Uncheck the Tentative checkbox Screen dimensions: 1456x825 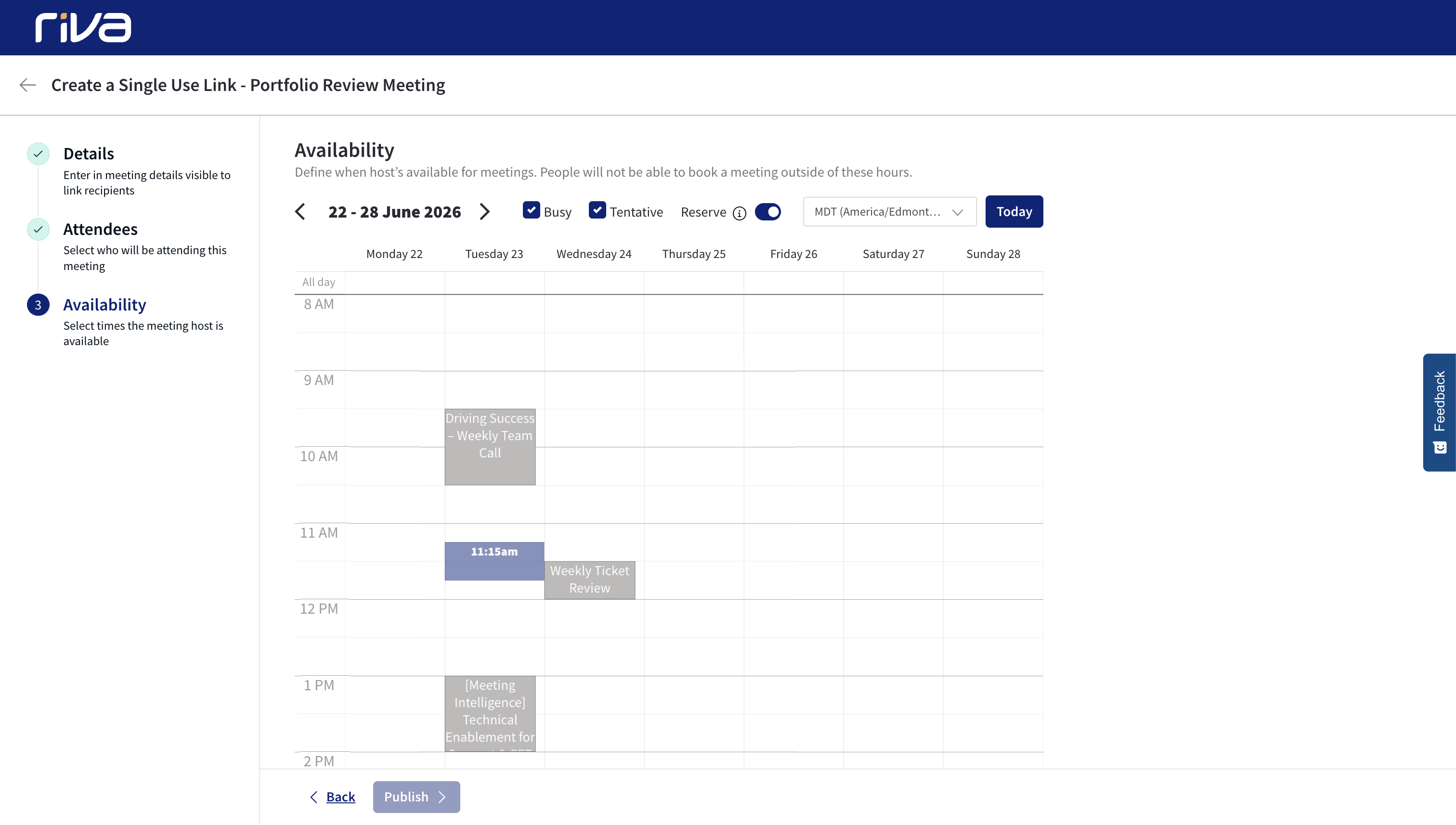(597, 210)
